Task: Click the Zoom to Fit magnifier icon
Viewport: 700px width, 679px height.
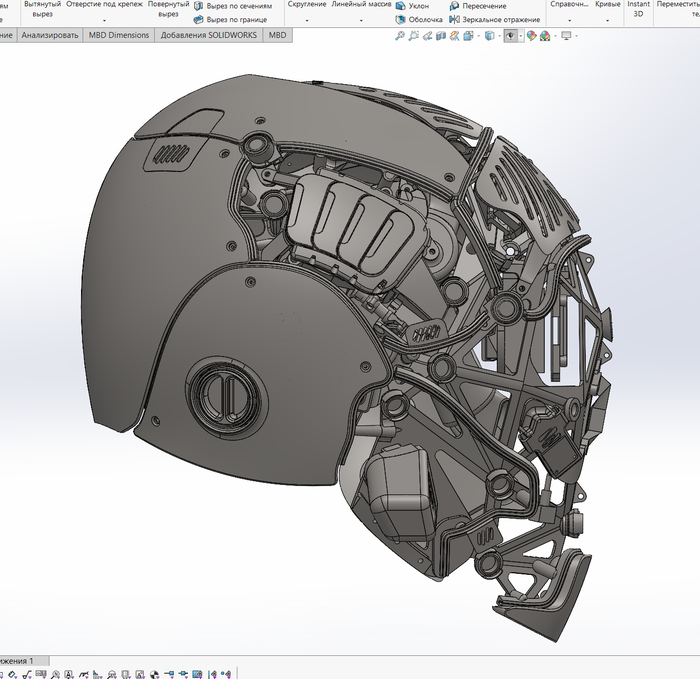Action: (400, 36)
